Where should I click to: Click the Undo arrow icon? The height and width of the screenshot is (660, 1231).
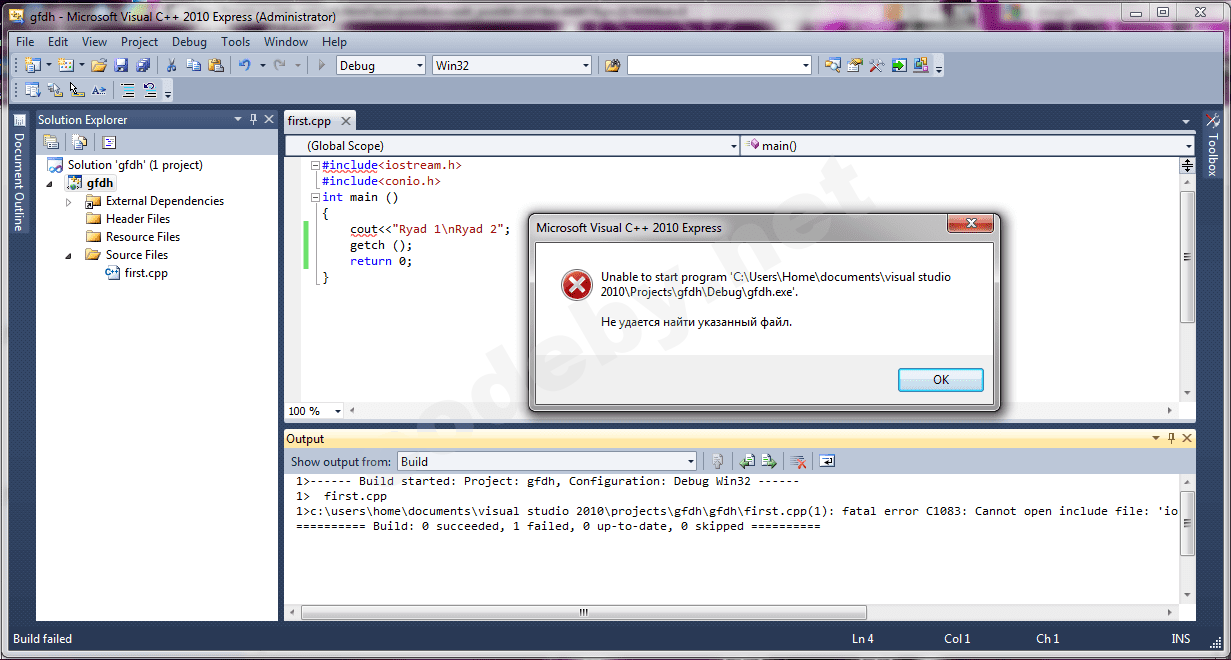pyautogui.click(x=244, y=65)
